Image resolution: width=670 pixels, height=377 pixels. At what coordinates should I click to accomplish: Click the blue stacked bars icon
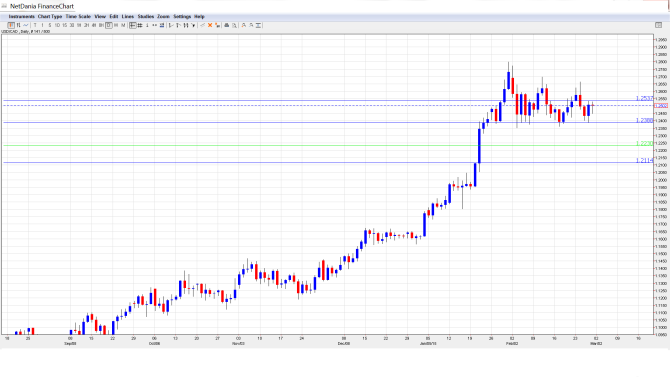click(162, 26)
